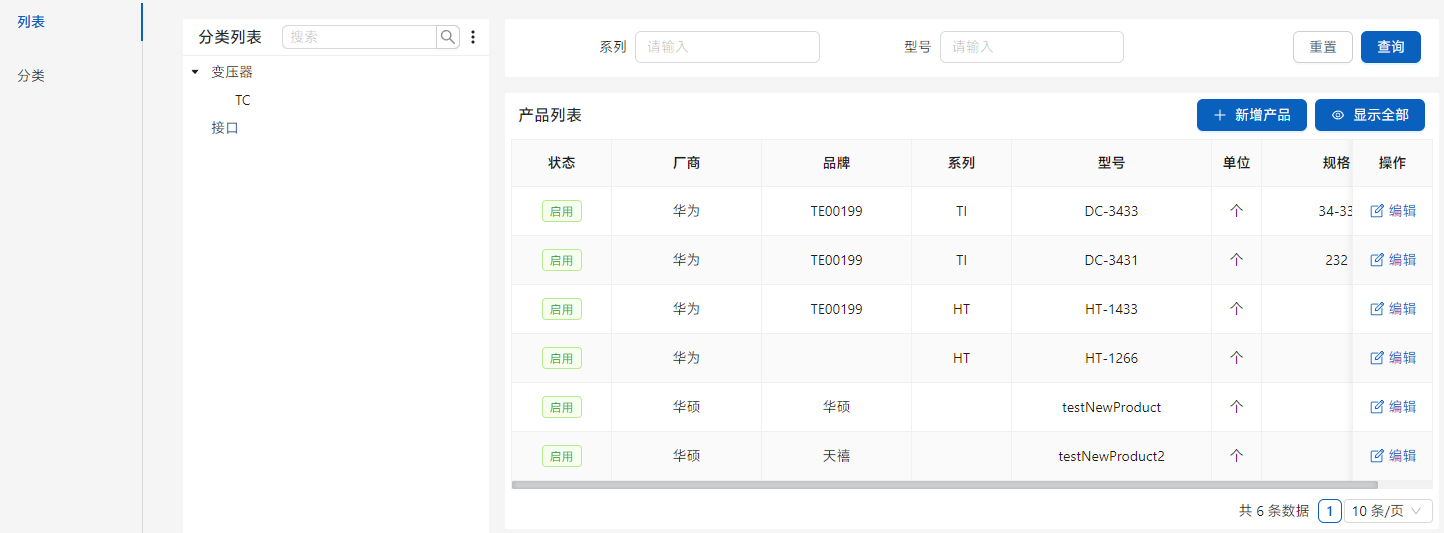Viewport: 1444px width, 533px height.
Task: Click edit icon for DC-3433 row
Action: [x=1377, y=211]
